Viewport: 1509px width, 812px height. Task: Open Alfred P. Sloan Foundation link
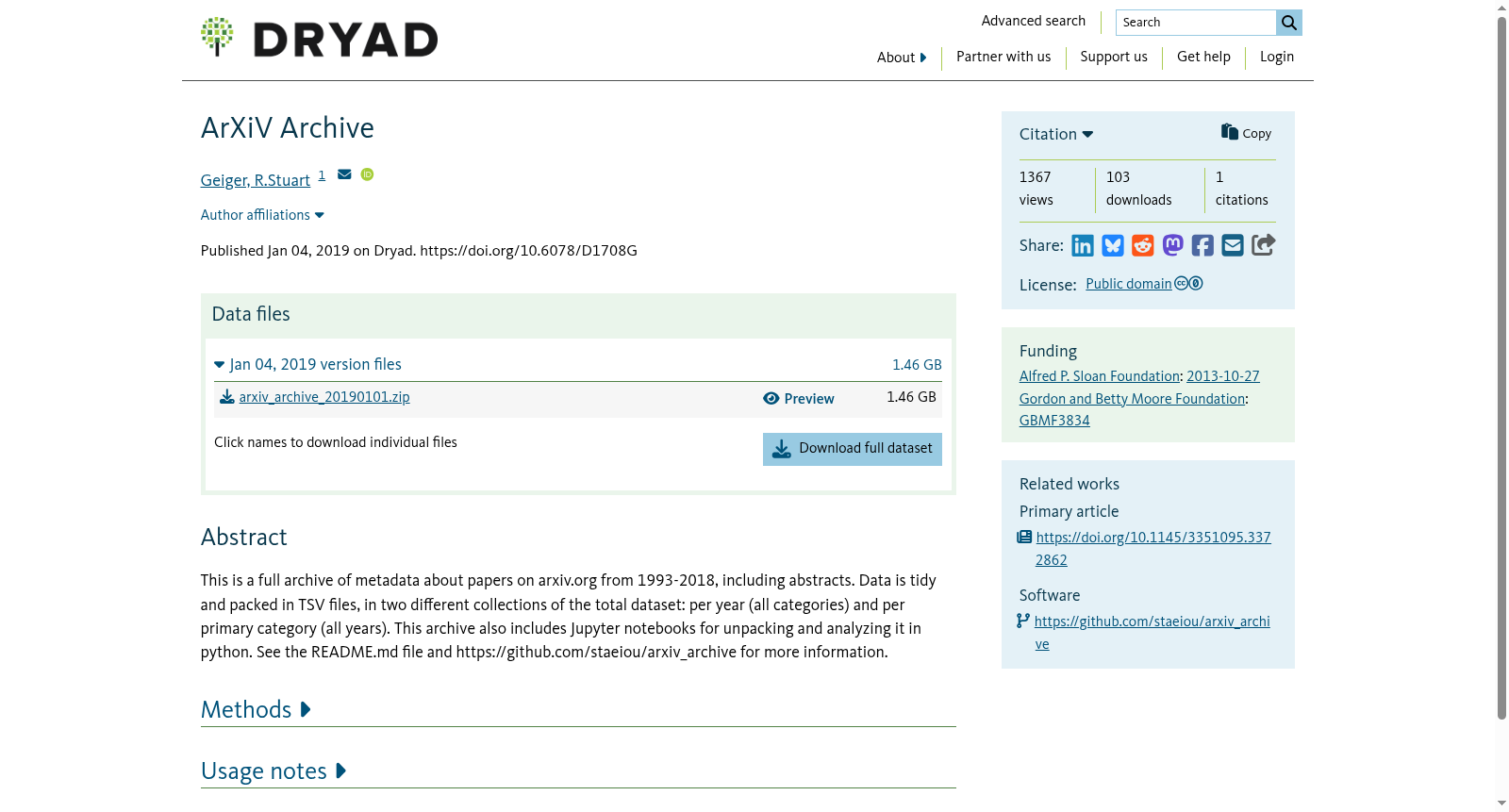[x=1100, y=376]
